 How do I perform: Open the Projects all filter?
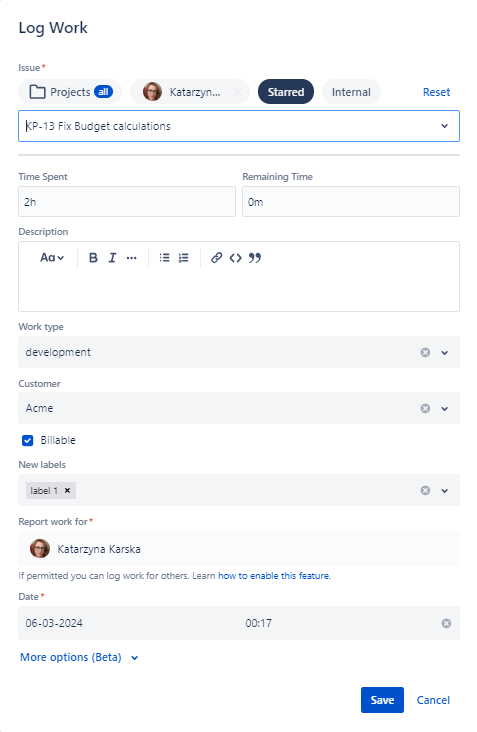tap(70, 92)
